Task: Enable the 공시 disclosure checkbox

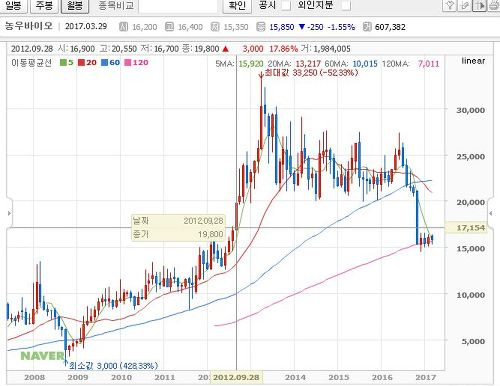Action: click(286, 5)
